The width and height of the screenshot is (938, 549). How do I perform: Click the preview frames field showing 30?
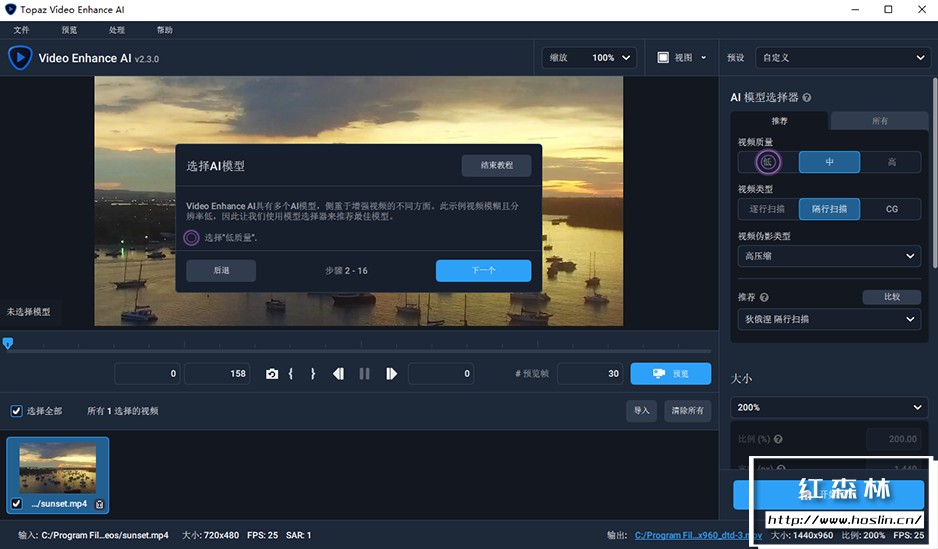point(590,374)
